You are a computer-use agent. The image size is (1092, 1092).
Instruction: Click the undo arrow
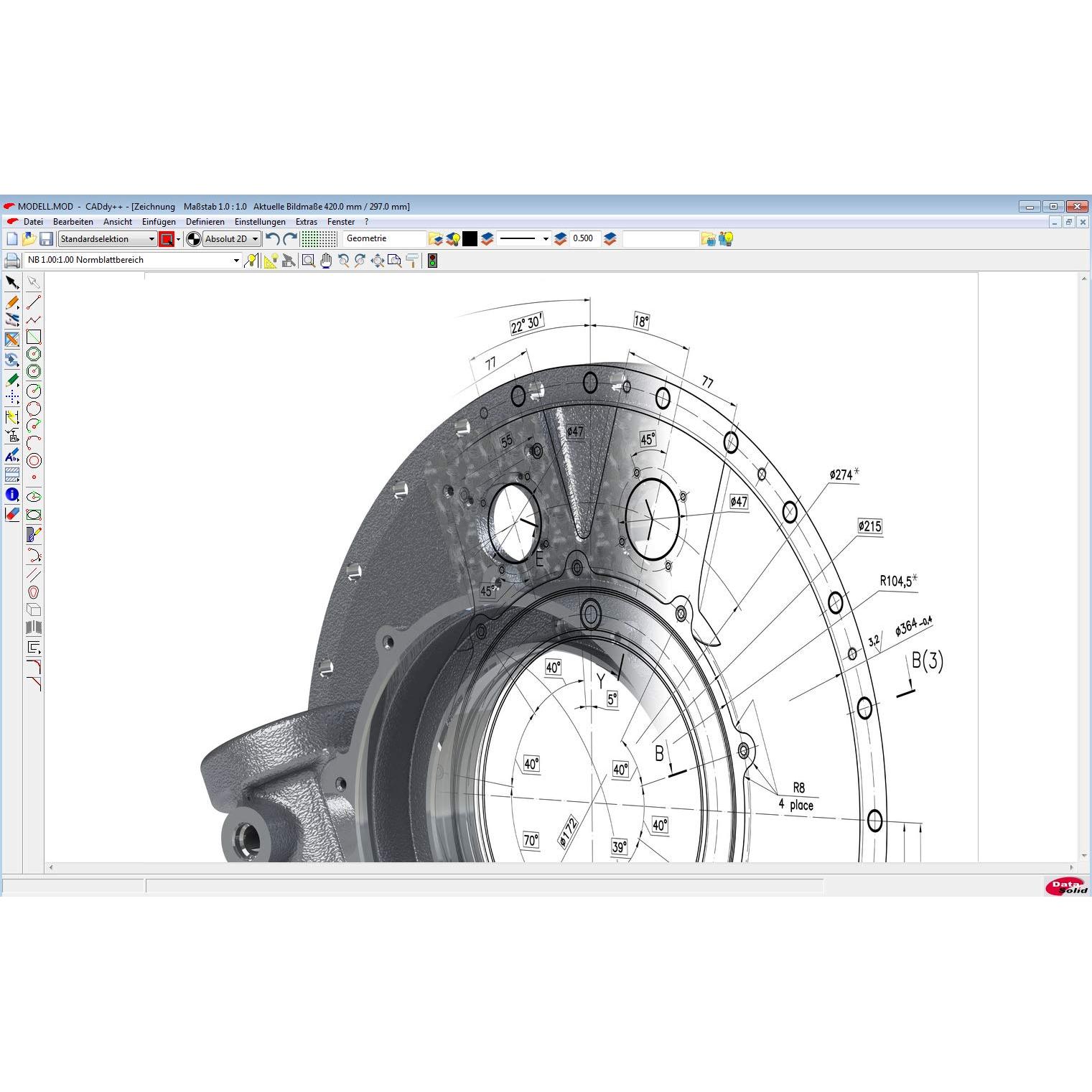click(x=272, y=239)
